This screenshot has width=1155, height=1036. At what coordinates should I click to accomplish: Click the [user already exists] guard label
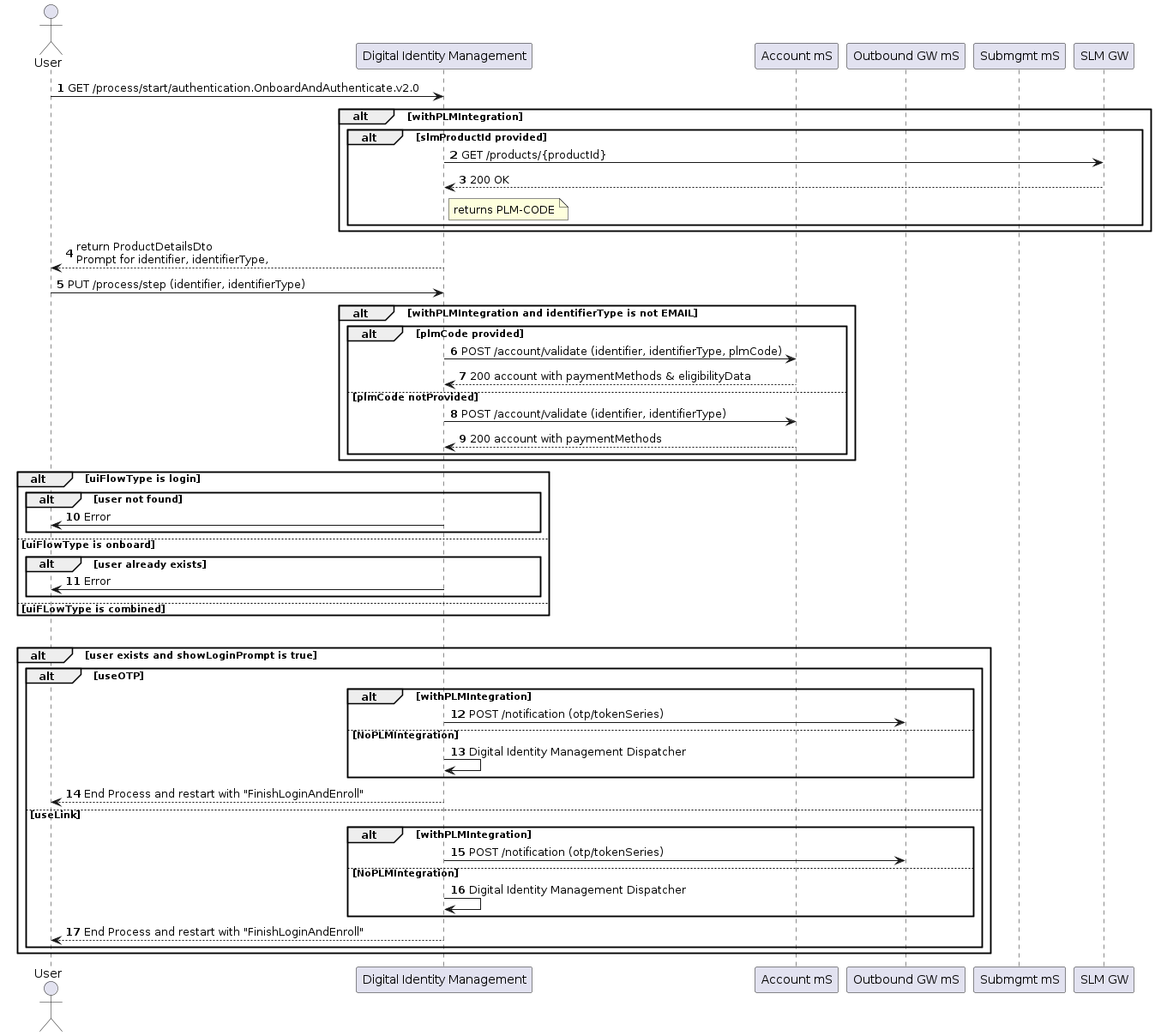tap(150, 564)
